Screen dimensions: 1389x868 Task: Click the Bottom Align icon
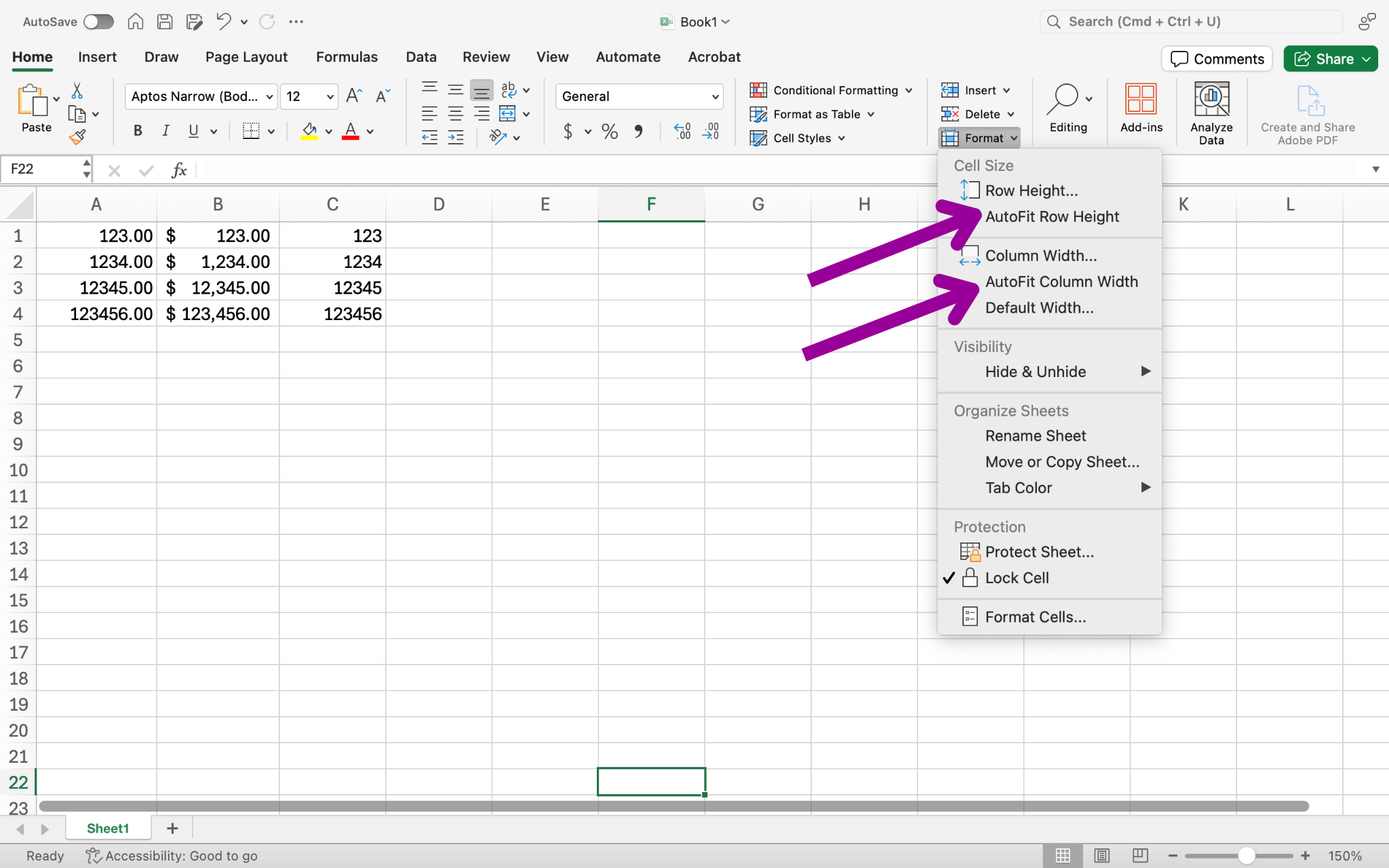click(482, 90)
